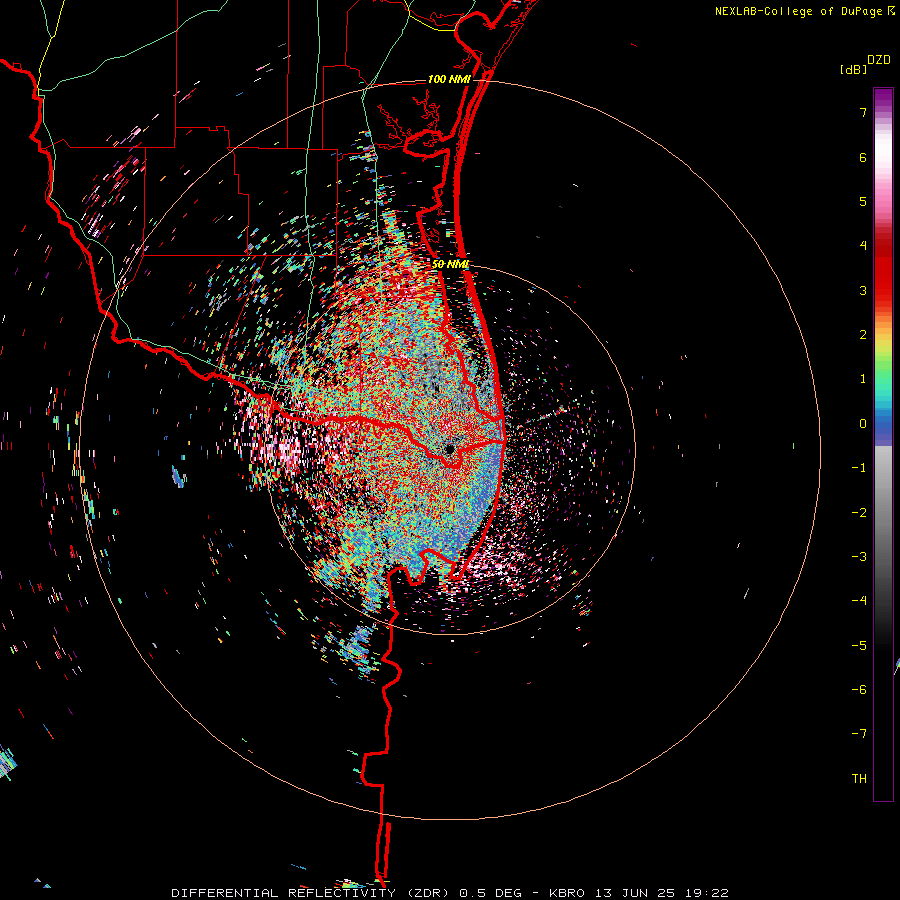The image size is (900, 900).
Task: Click the color bar tick label 1
Action: coord(863,379)
